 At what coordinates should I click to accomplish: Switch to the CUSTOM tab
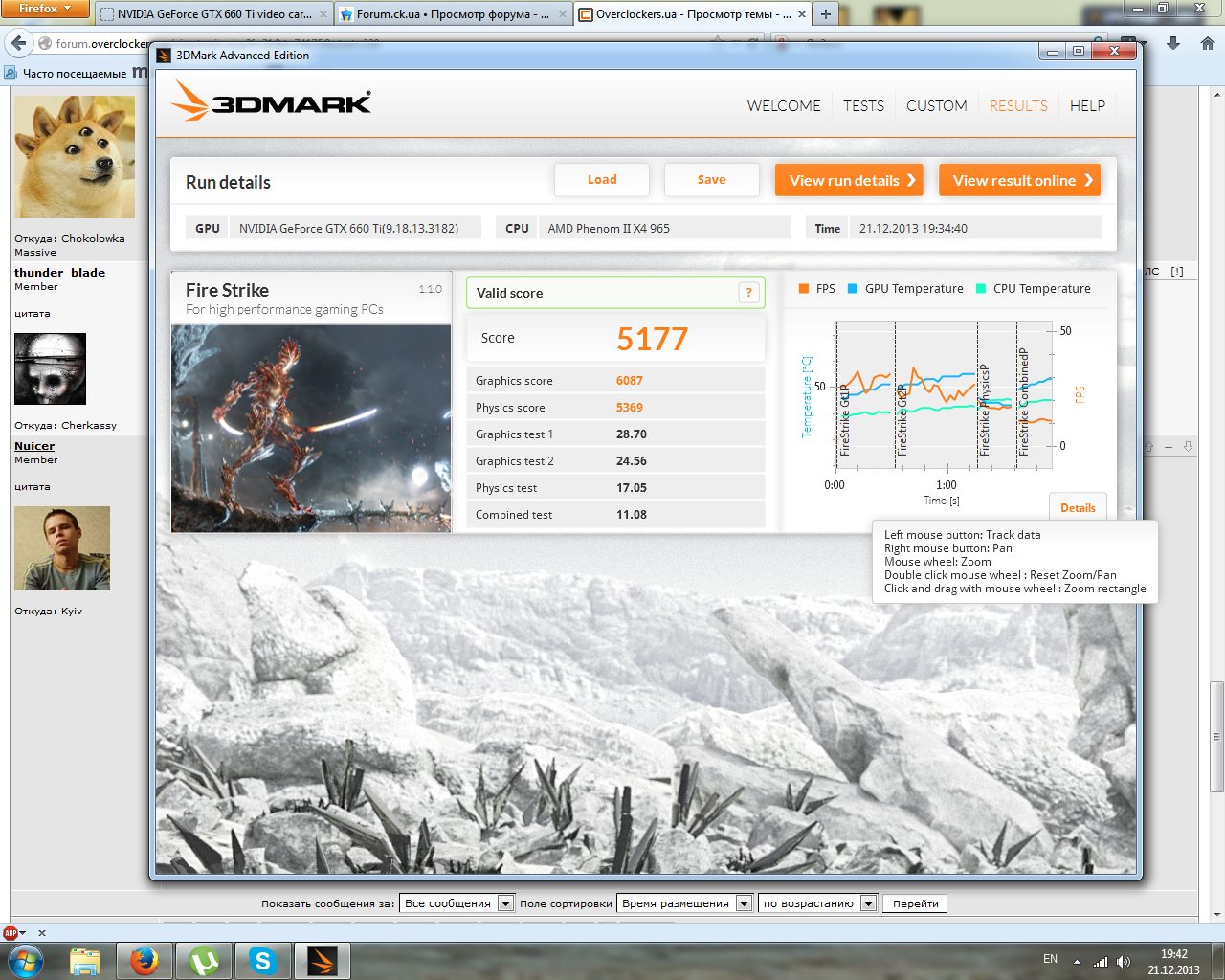pos(937,106)
